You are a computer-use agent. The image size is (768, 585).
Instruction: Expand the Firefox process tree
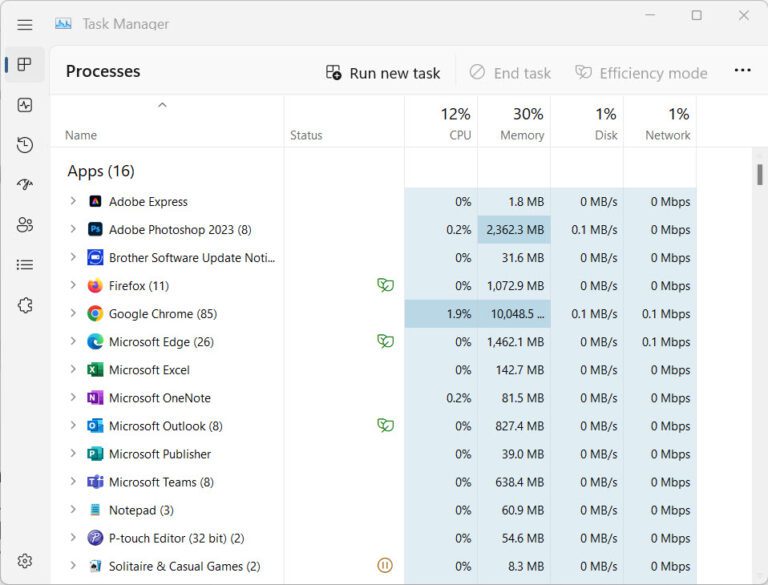tap(73, 286)
